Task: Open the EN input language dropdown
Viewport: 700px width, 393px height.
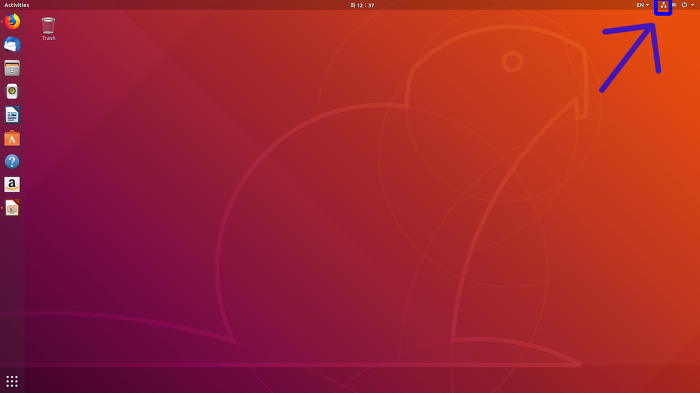Action: tap(643, 5)
